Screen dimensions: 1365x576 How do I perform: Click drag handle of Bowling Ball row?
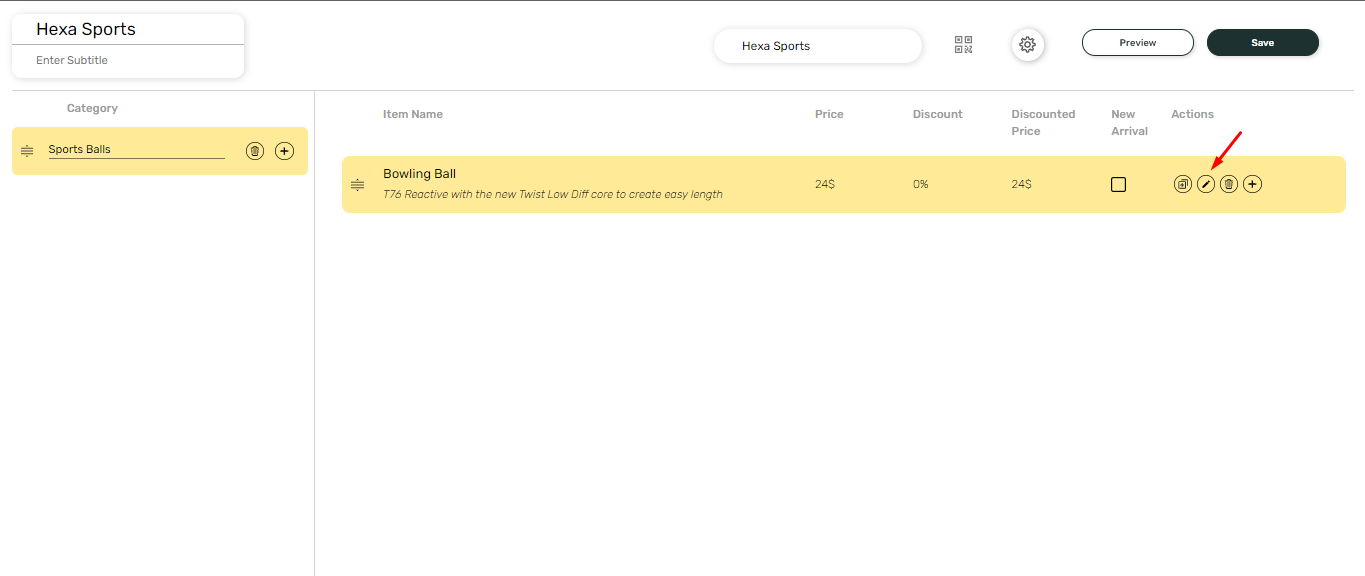pyautogui.click(x=357, y=185)
